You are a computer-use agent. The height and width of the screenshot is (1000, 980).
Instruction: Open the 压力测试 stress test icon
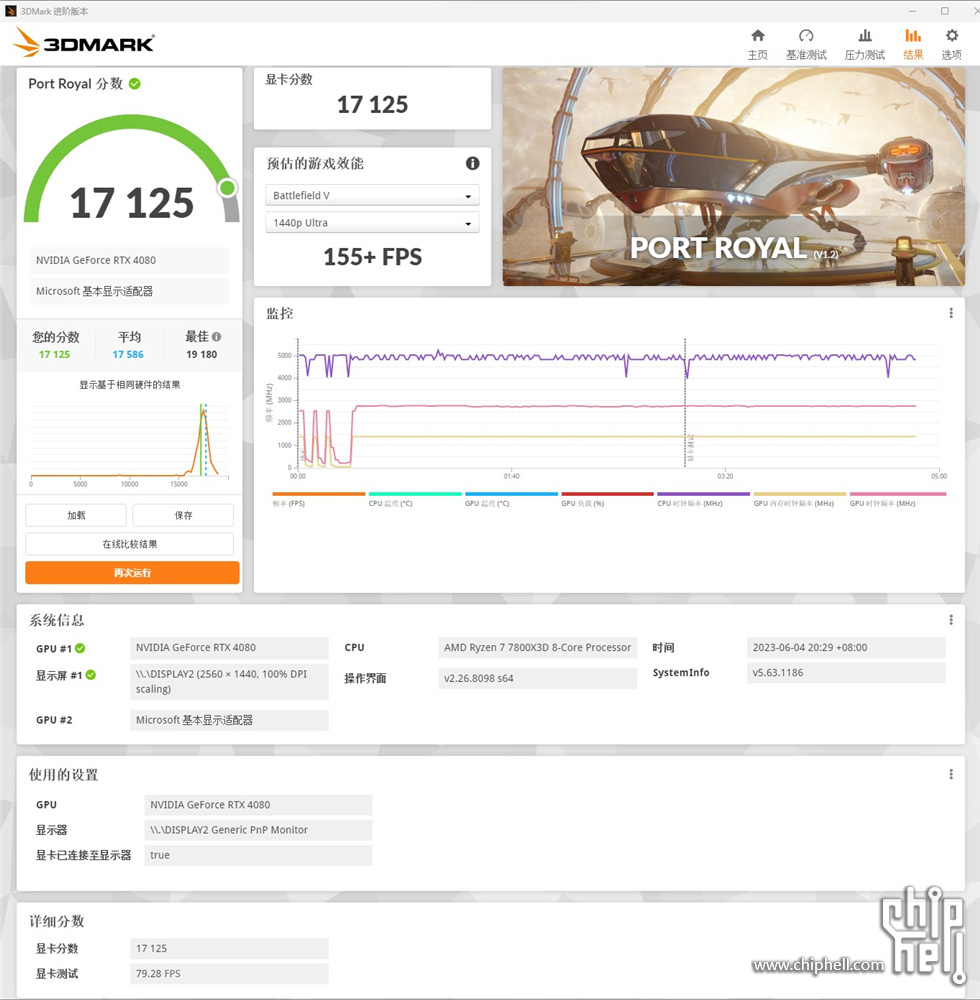click(865, 36)
